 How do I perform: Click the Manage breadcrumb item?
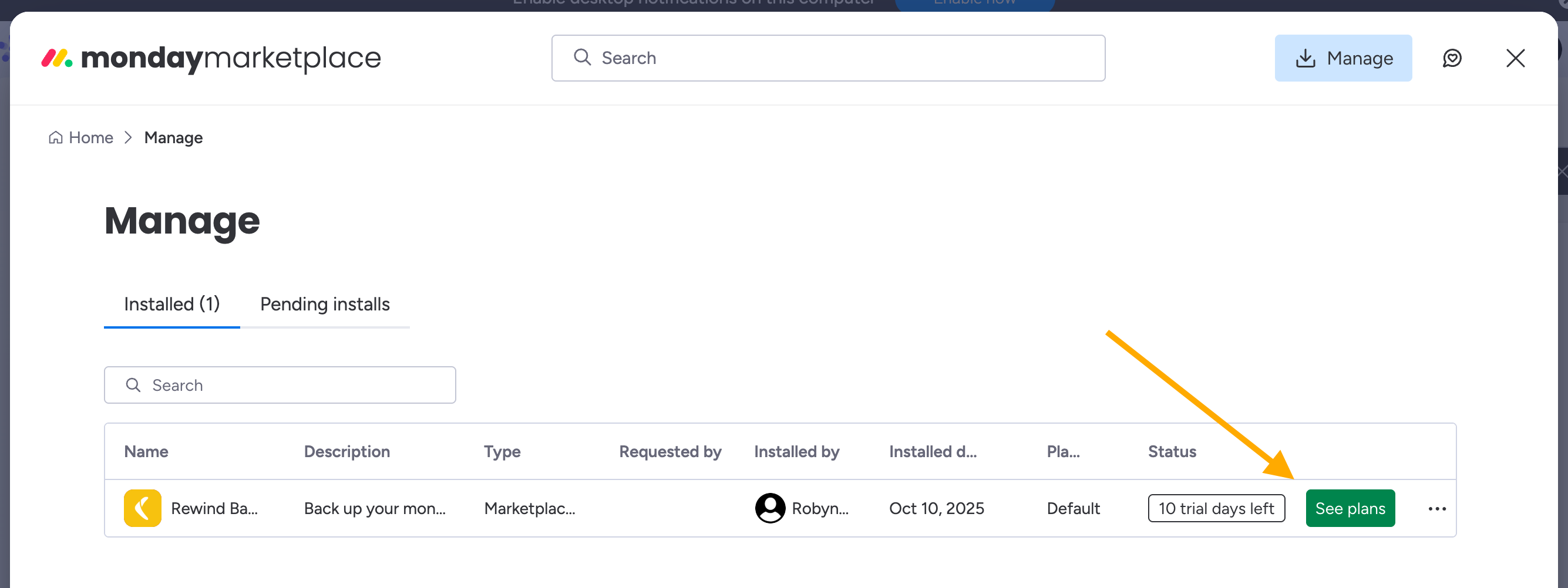click(x=173, y=137)
